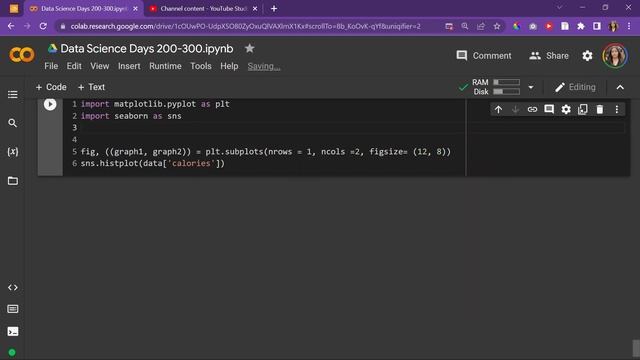Screen dimensions: 640x360
Task: Add a comment to the cell
Action: [549, 109]
